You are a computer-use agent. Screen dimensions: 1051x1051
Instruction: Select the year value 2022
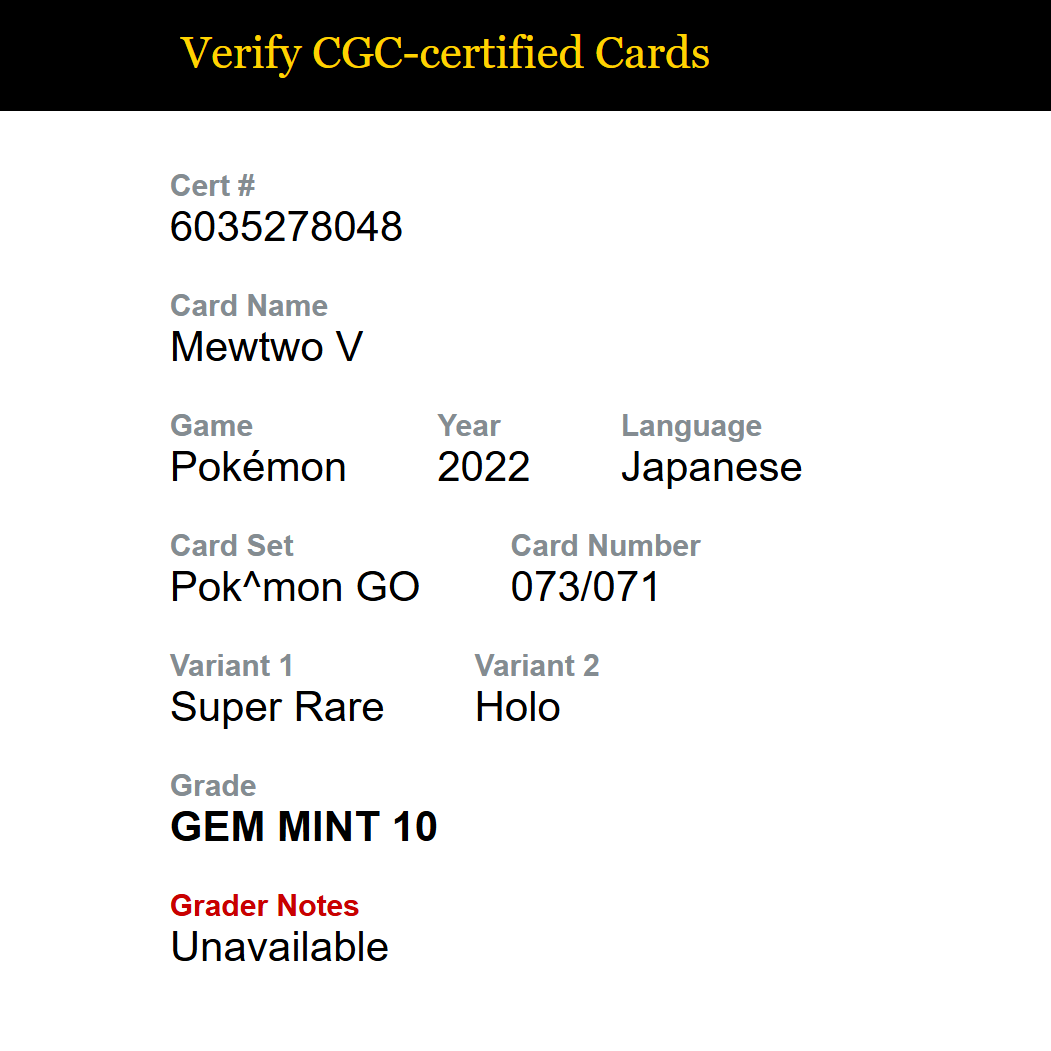coord(483,467)
